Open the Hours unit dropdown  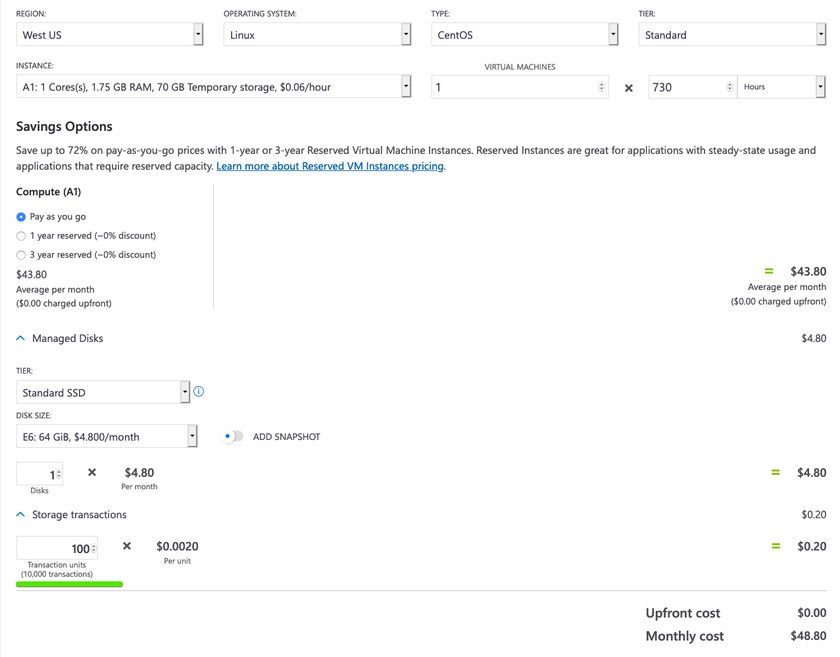[x=781, y=87]
